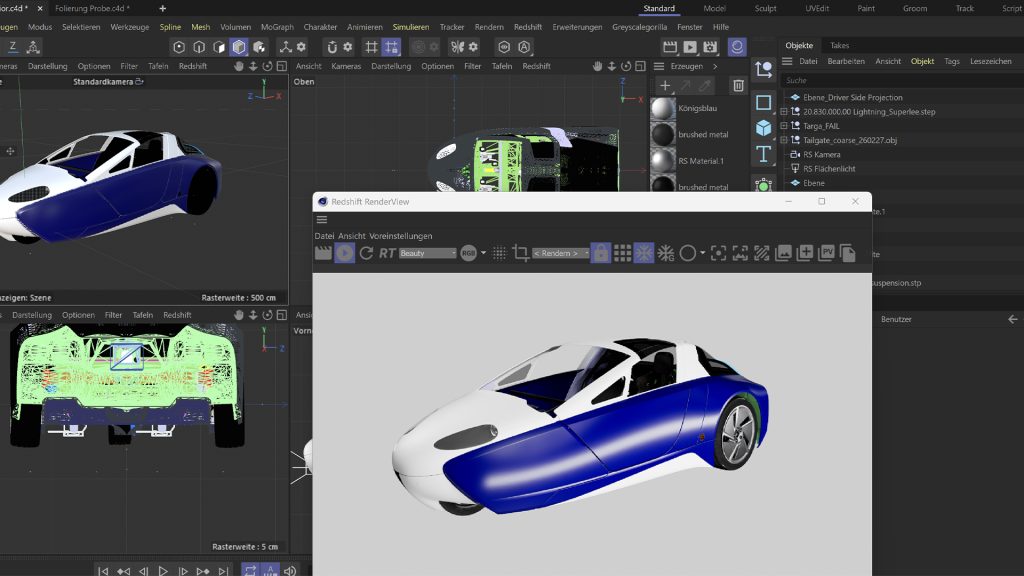This screenshot has width=1024, height=576.
Task: Toggle the Z axis lock icon
Action: pyautogui.click(x=12, y=47)
